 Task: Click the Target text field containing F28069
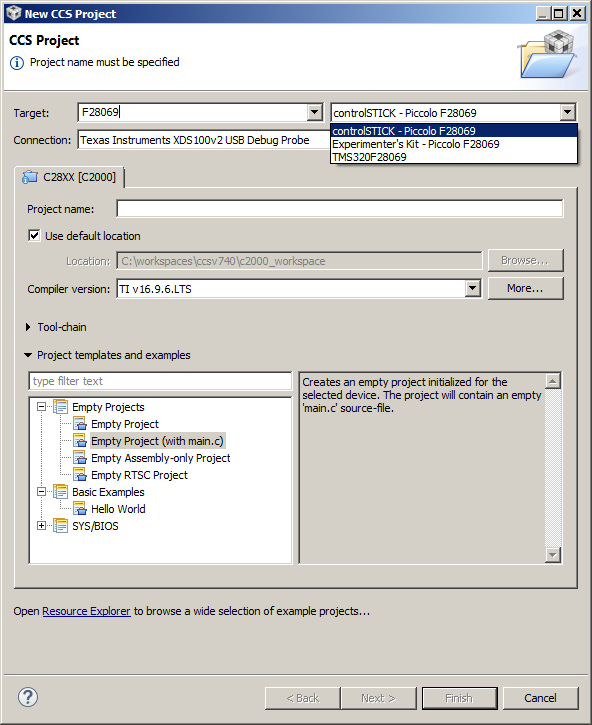(x=193, y=112)
